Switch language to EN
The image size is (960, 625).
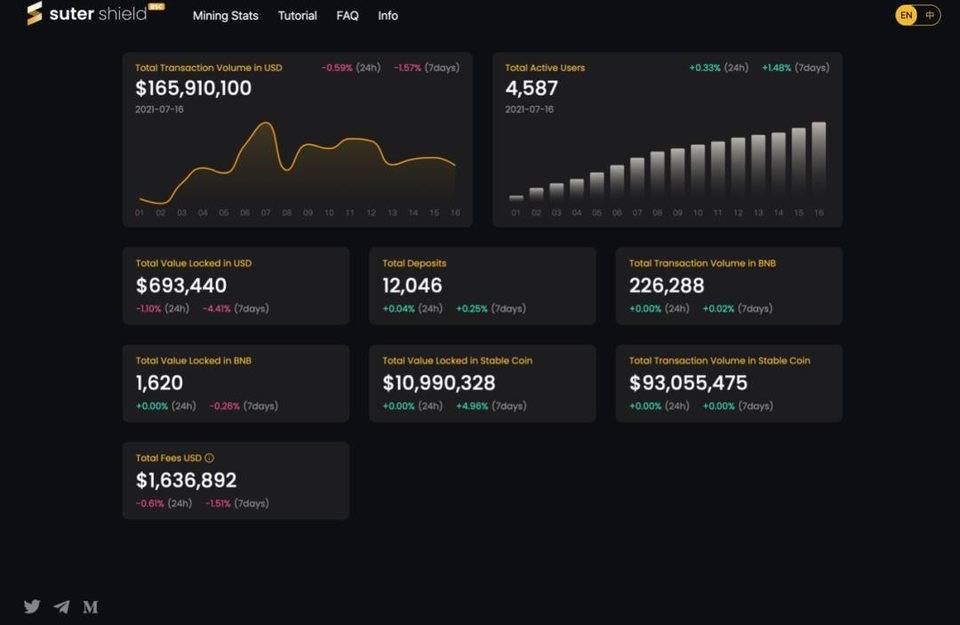pos(906,15)
